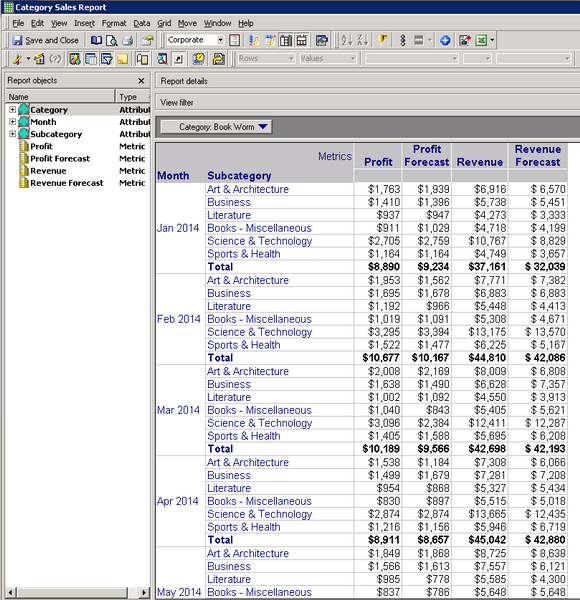Click the yellow sticky note icon
The height and width of the screenshot is (600, 580).
pyautogui.click(x=123, y=59)
